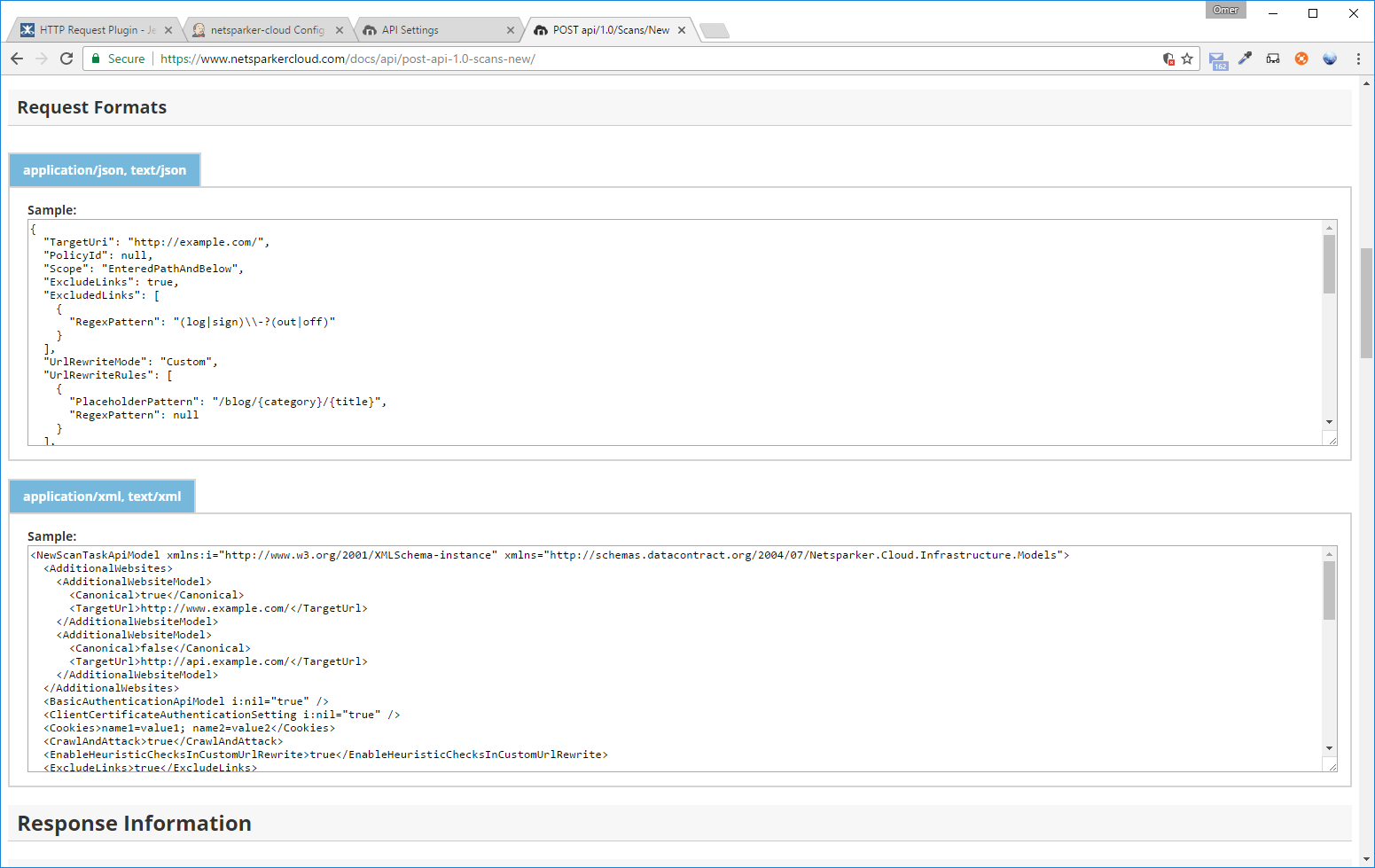Click the forward navigation arrow

pyautogui.click(x=42, y=59)
